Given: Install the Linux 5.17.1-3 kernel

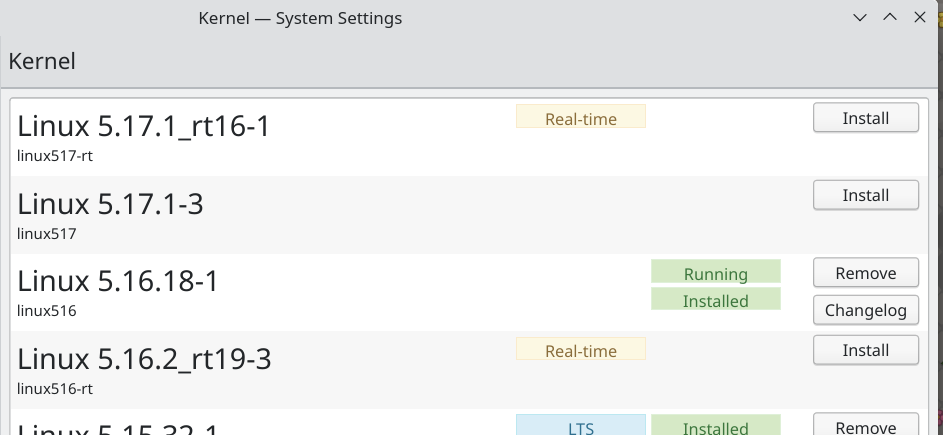Looking at the screenshot, I should (865, 195).
